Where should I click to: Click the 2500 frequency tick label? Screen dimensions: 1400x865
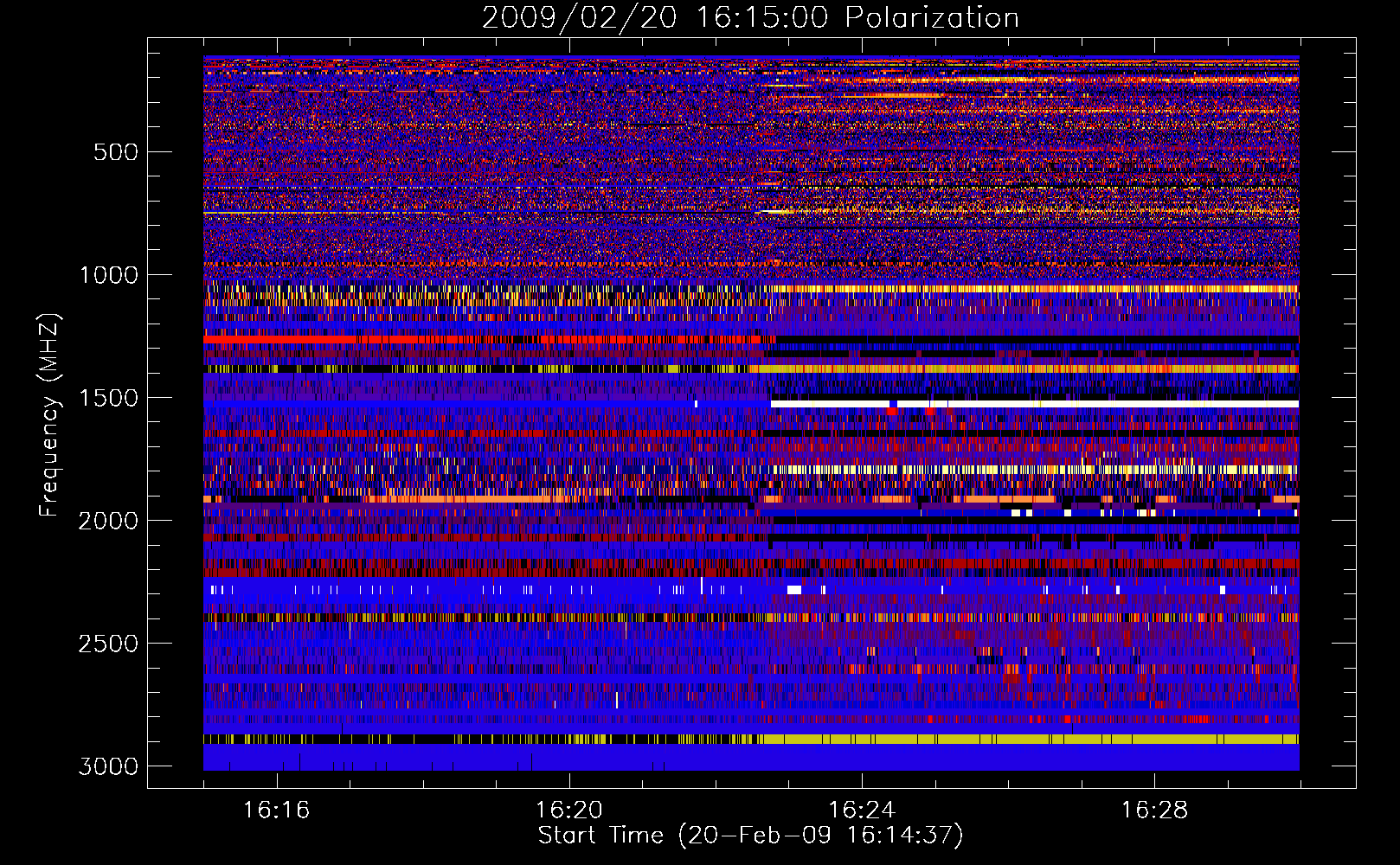[x=109, y=644]
